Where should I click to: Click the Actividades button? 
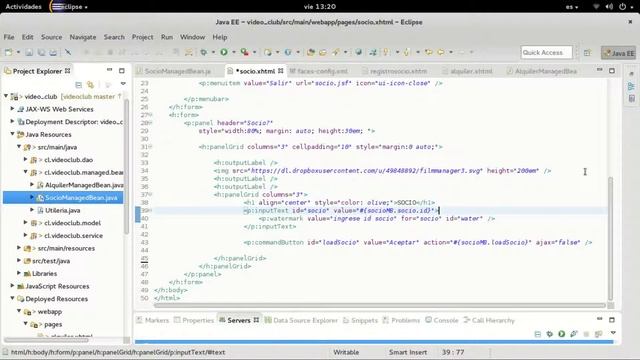point(23,7)
